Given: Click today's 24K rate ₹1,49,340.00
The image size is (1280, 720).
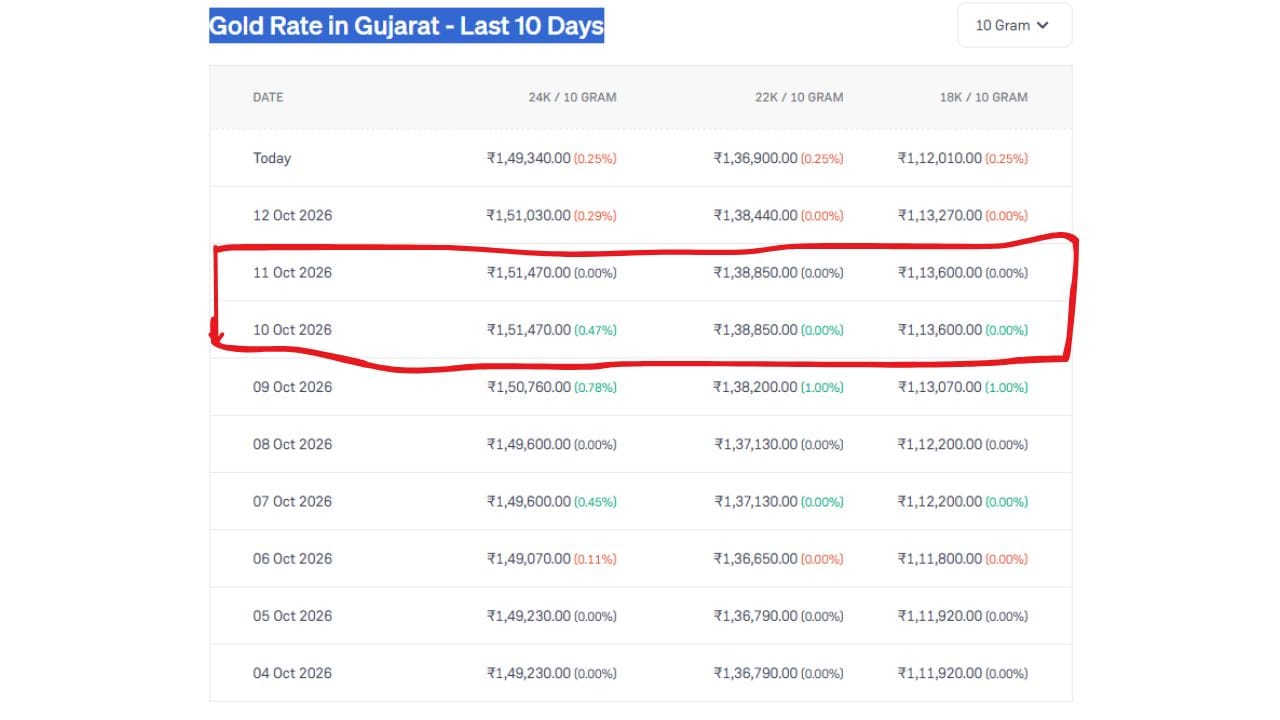Looking at the screenshot, I should coord(529,158).
